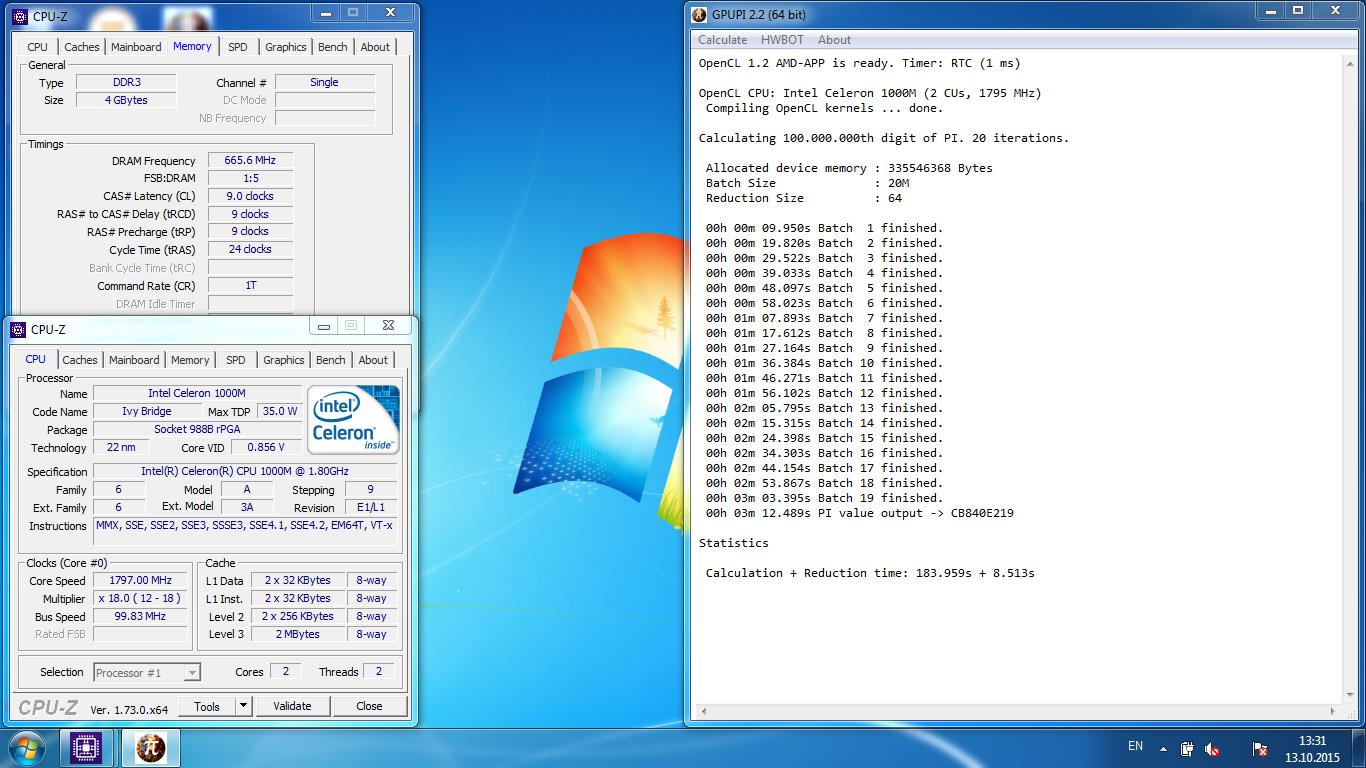Select CPU tab in back CPU-Z window
This screenshot has height=768, width=1366.
coord(38,47)
